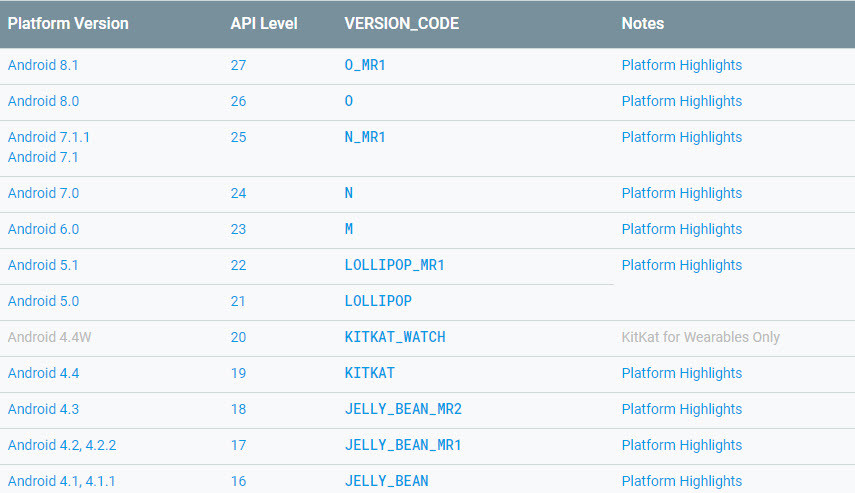Open the KITKAT version code link
Viewport: 855px width, 493px height.
(x=370, y=374)
